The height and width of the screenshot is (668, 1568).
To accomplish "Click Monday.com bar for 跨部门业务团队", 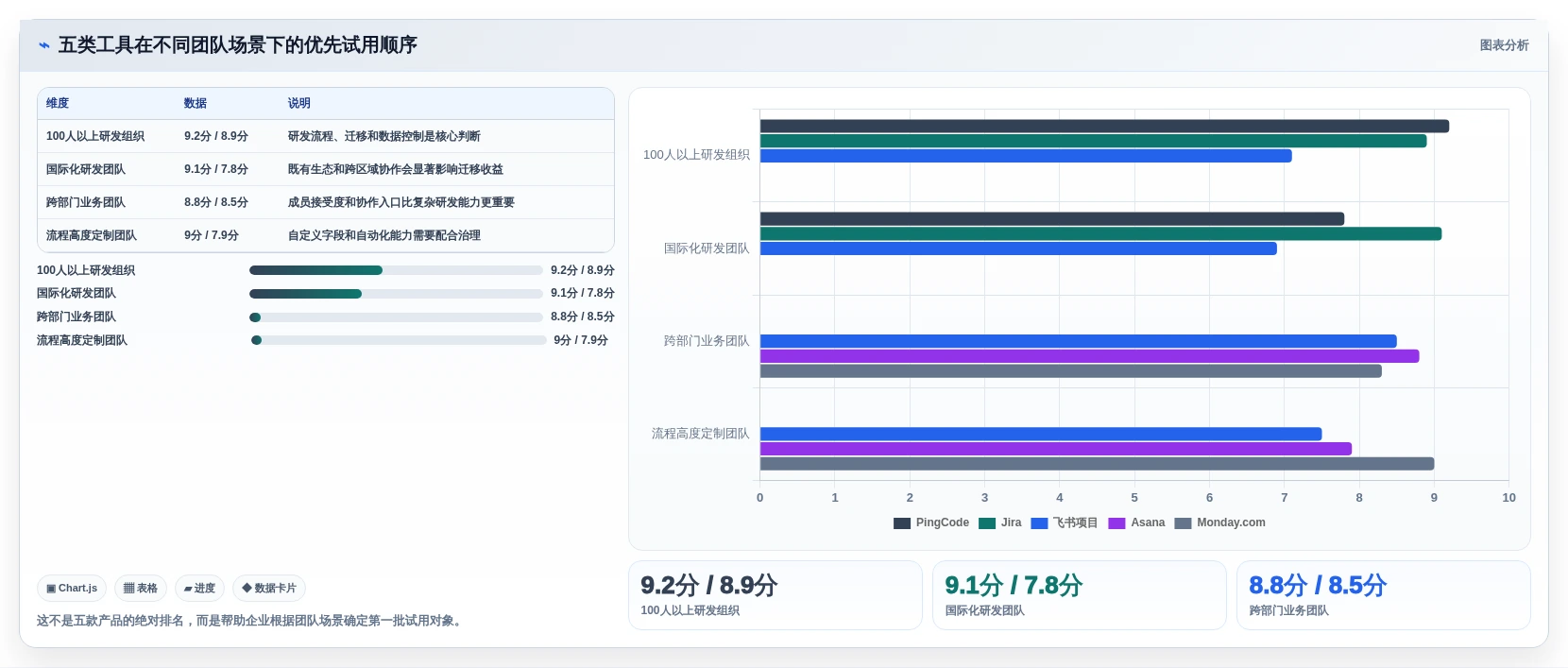I will (1071, 371).
